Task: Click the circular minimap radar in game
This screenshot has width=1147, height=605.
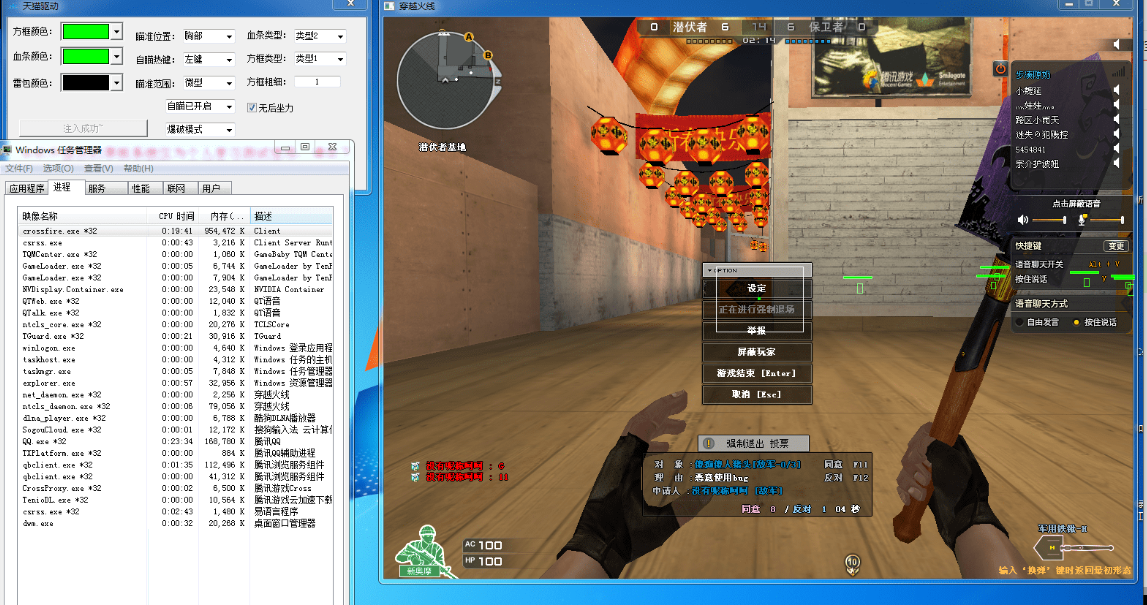Action: click(445, 81)
